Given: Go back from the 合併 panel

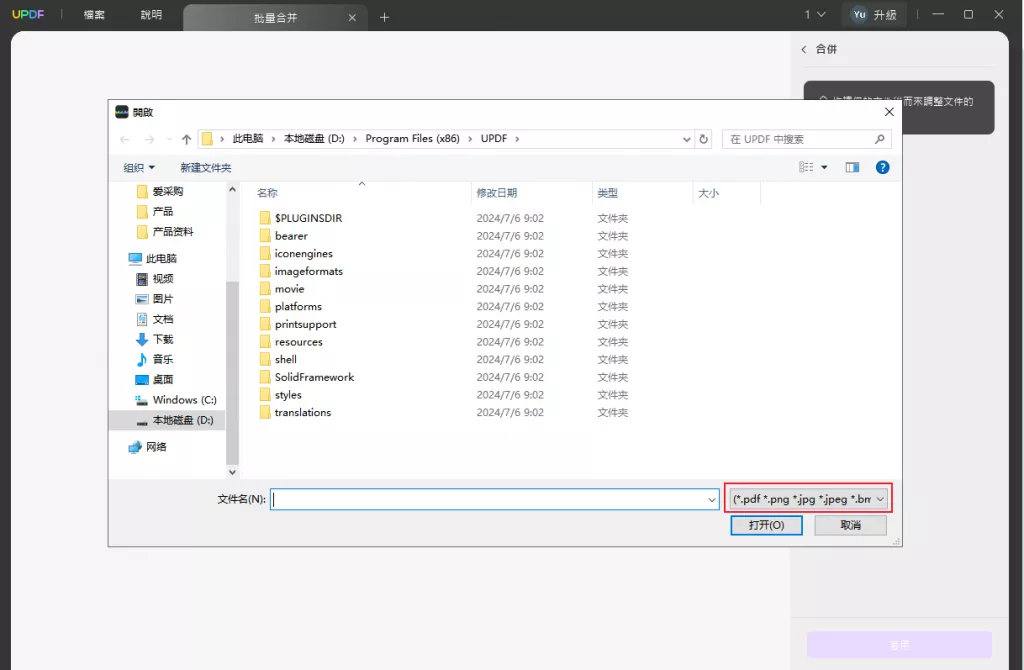Looking at the screenshot, I should (x=804, y=49).
